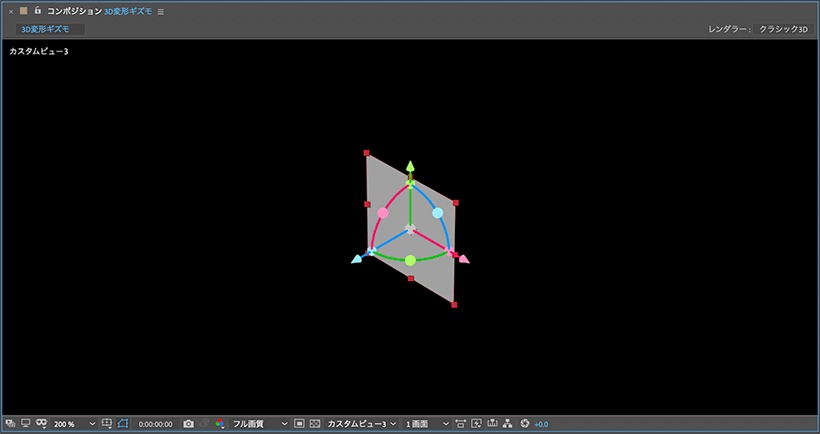Open the show channel RGB icon
The image size is (820, 434).
[220, 424]
